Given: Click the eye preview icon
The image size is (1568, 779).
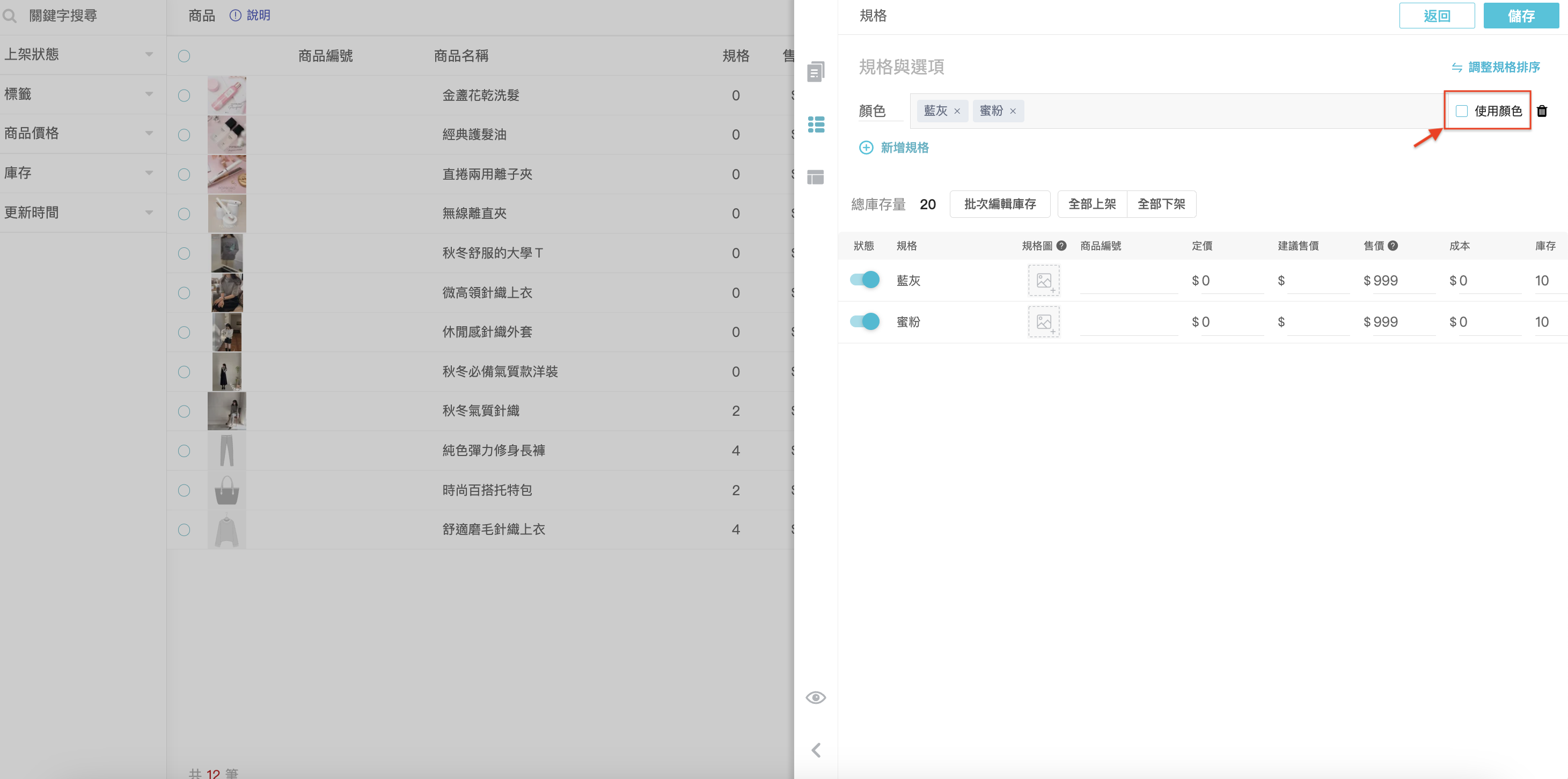Looking at the screenshot, I should tap(816, 697).
